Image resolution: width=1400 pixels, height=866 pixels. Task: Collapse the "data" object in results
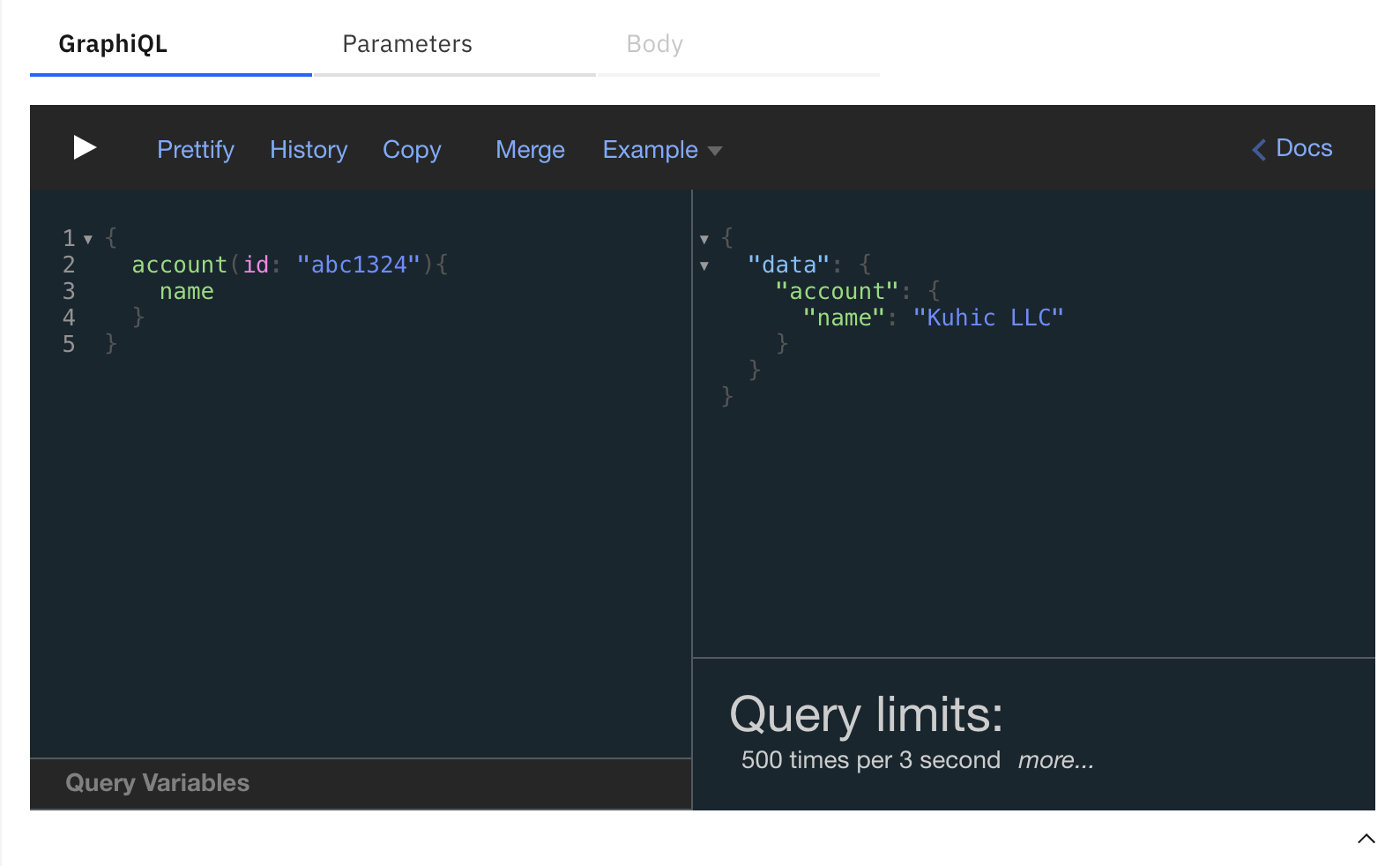[x=704, y=265]
